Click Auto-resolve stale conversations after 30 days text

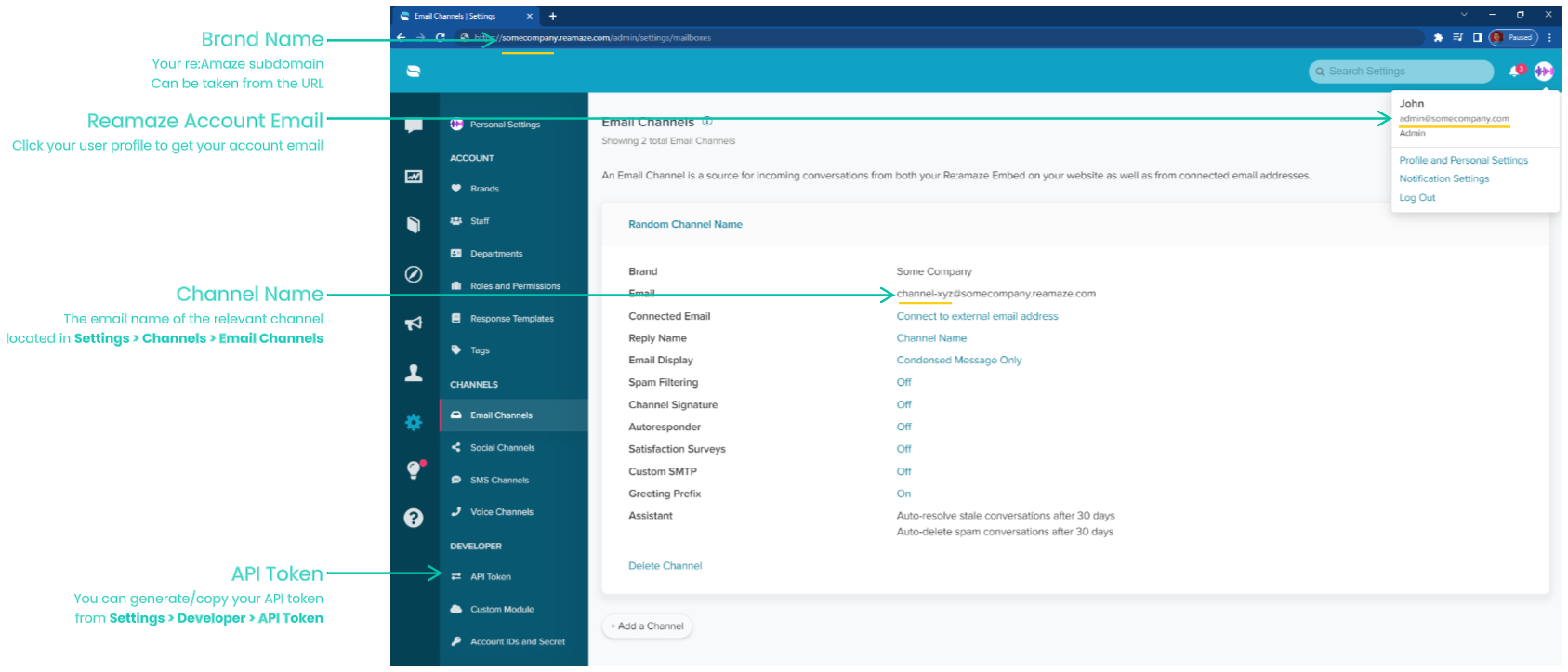pyautogui.click(x=1006, y=516)
